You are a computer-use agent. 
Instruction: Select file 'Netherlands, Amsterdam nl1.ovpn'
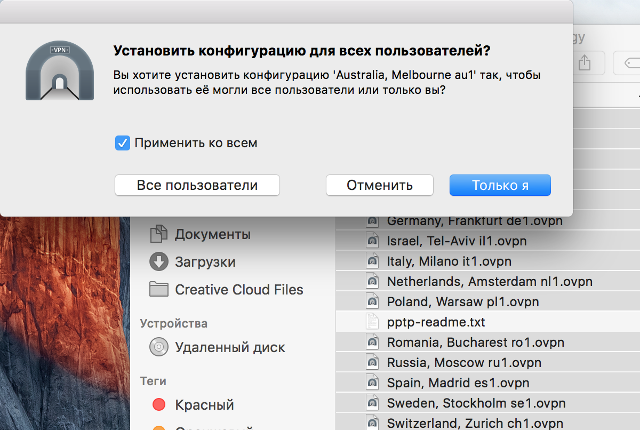490,281
